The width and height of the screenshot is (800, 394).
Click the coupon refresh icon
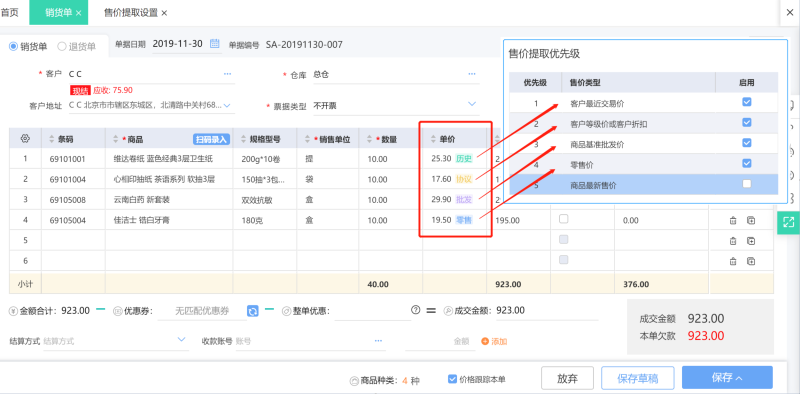[253, 311]
